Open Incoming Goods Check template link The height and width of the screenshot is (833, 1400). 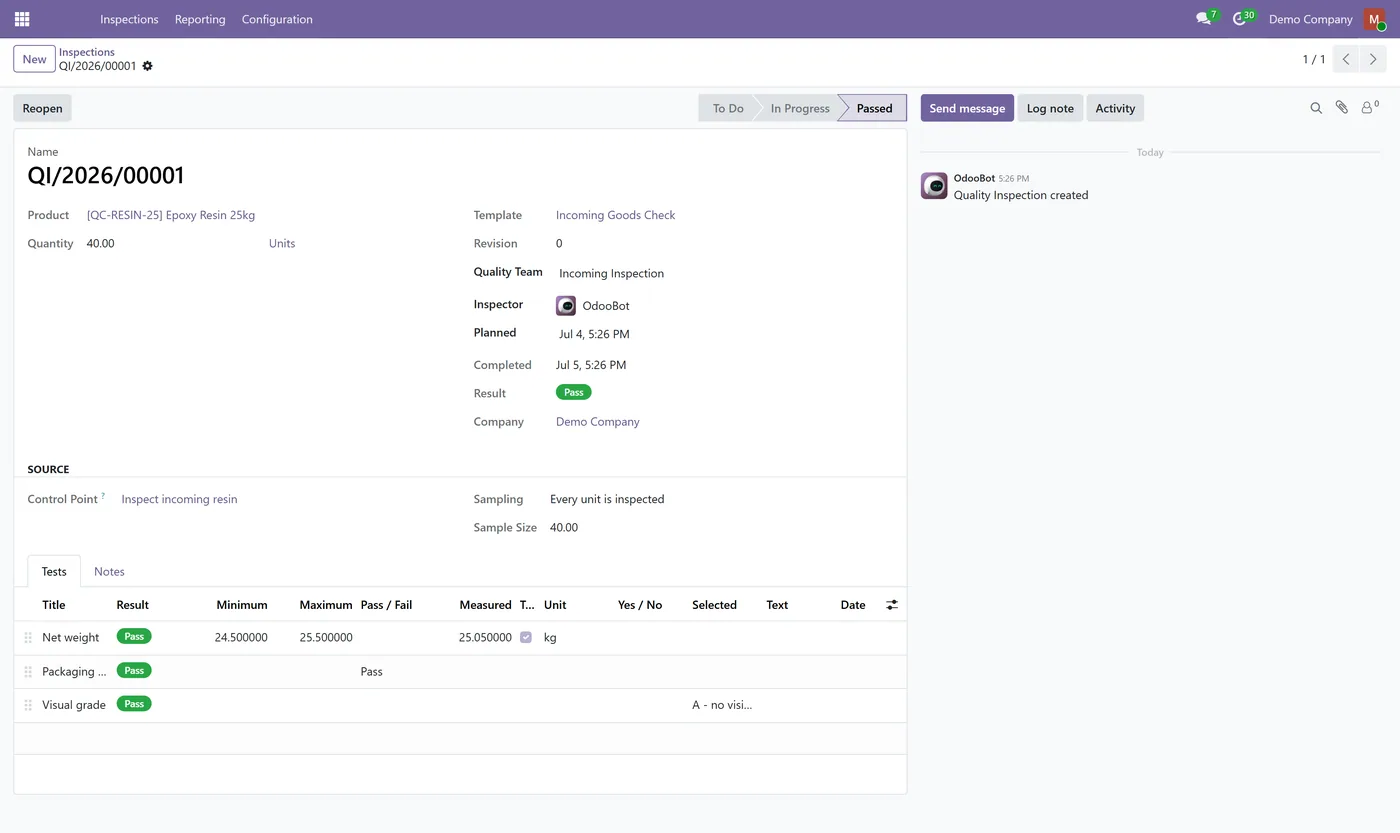(x=616, y=215)
